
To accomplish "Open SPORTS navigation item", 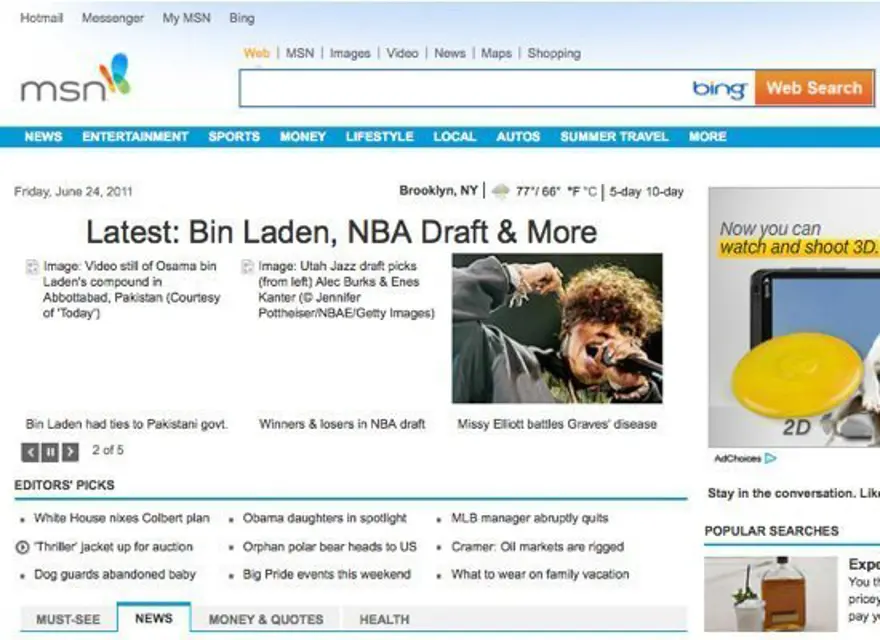I will click(234, 136).
